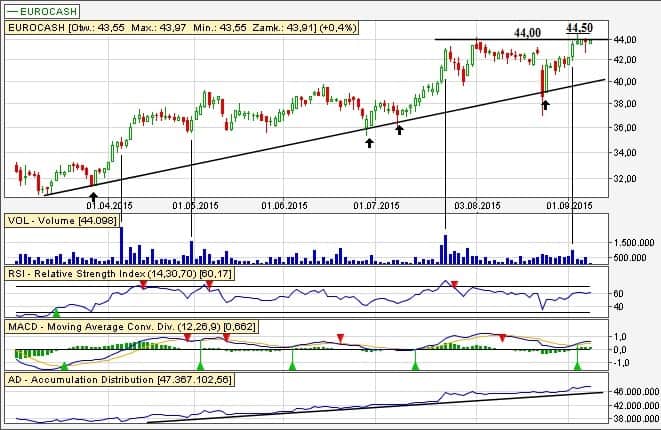Image resolution: width=661 pixels, height=430 pixels.
Task: Click the black arrow under the late-August low
Action: 544,103
